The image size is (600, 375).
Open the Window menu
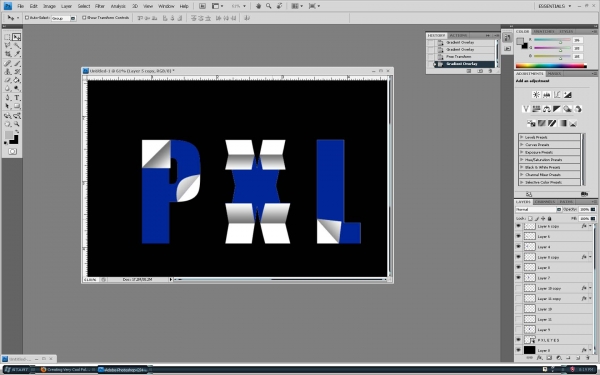pyautogui.click(x=166, y=6)
